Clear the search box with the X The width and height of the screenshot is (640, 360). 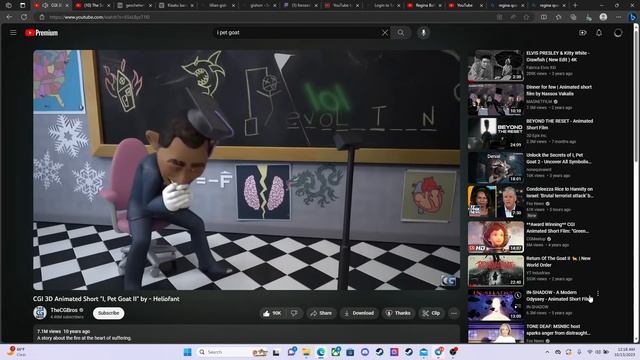pos(384,33)
